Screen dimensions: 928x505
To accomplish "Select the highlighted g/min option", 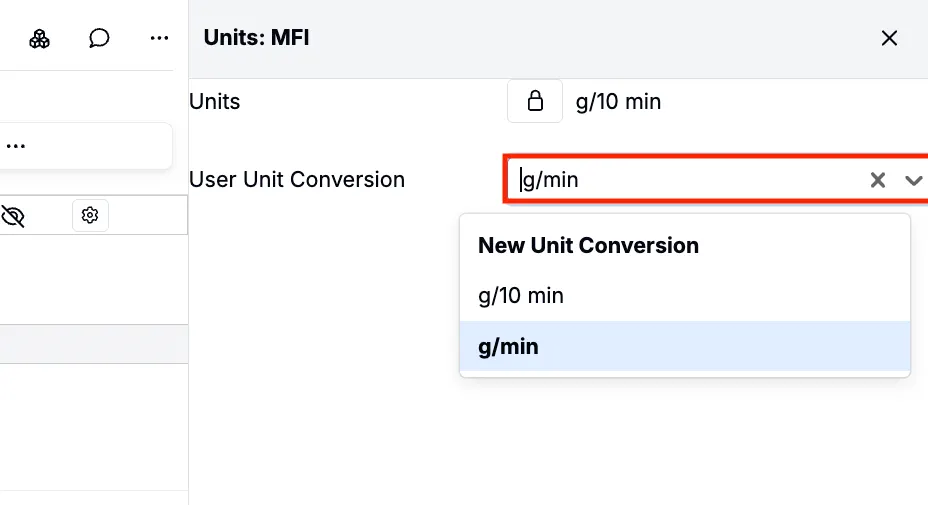I will point(509,347).
